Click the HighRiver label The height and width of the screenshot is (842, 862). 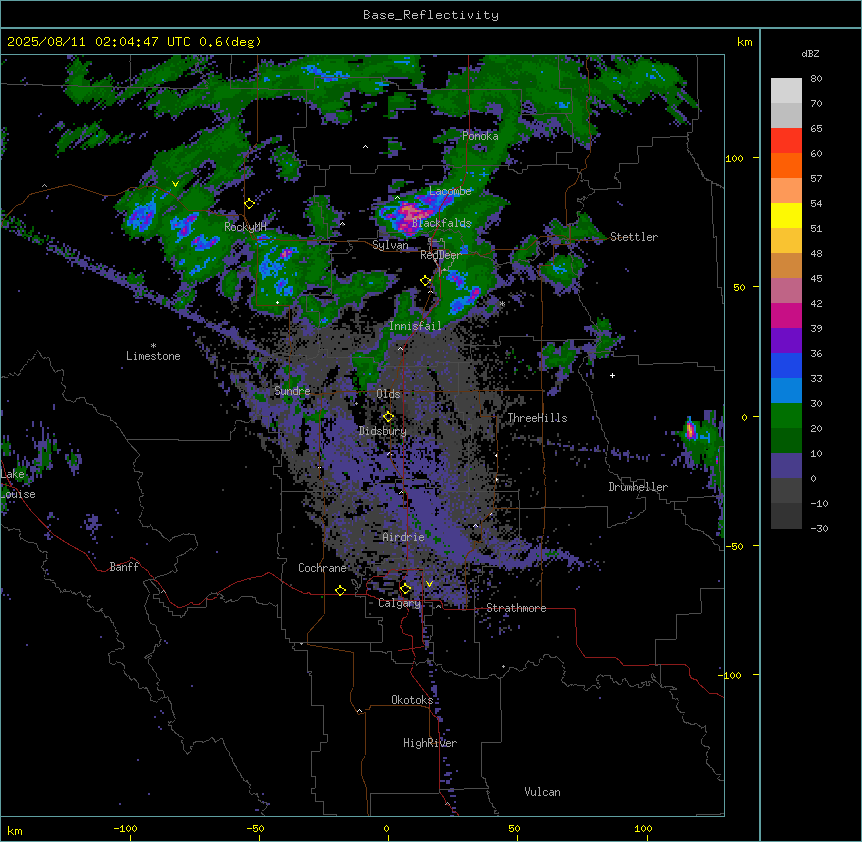coord(430,743)
